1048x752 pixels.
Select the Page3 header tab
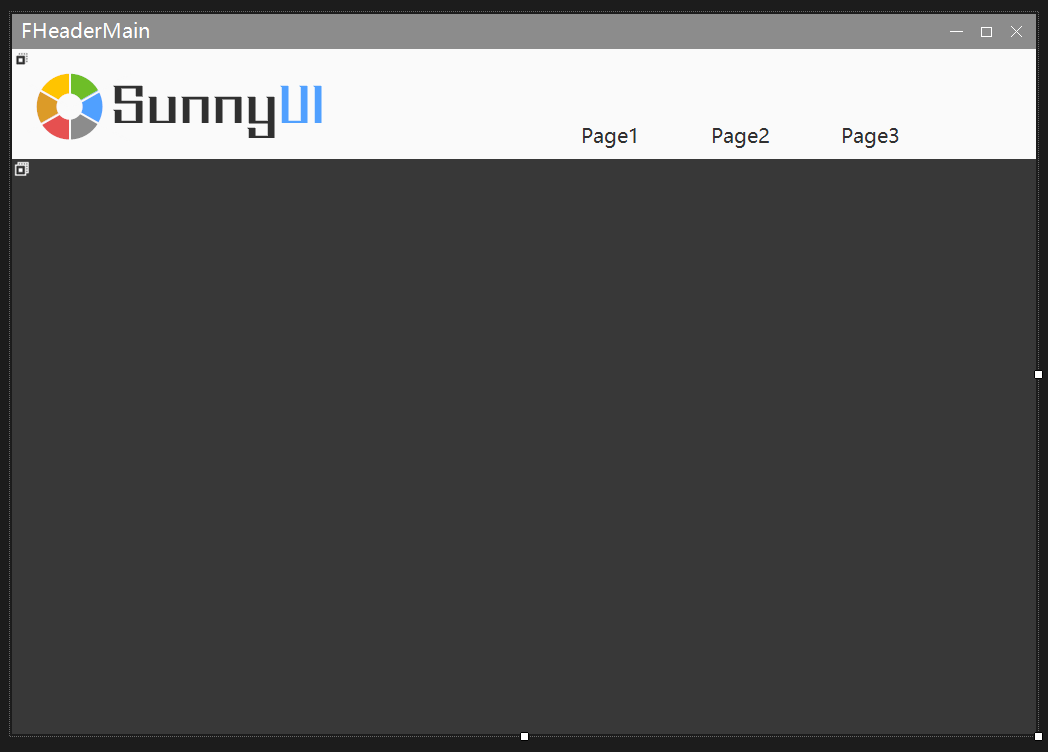click(870, 136)
